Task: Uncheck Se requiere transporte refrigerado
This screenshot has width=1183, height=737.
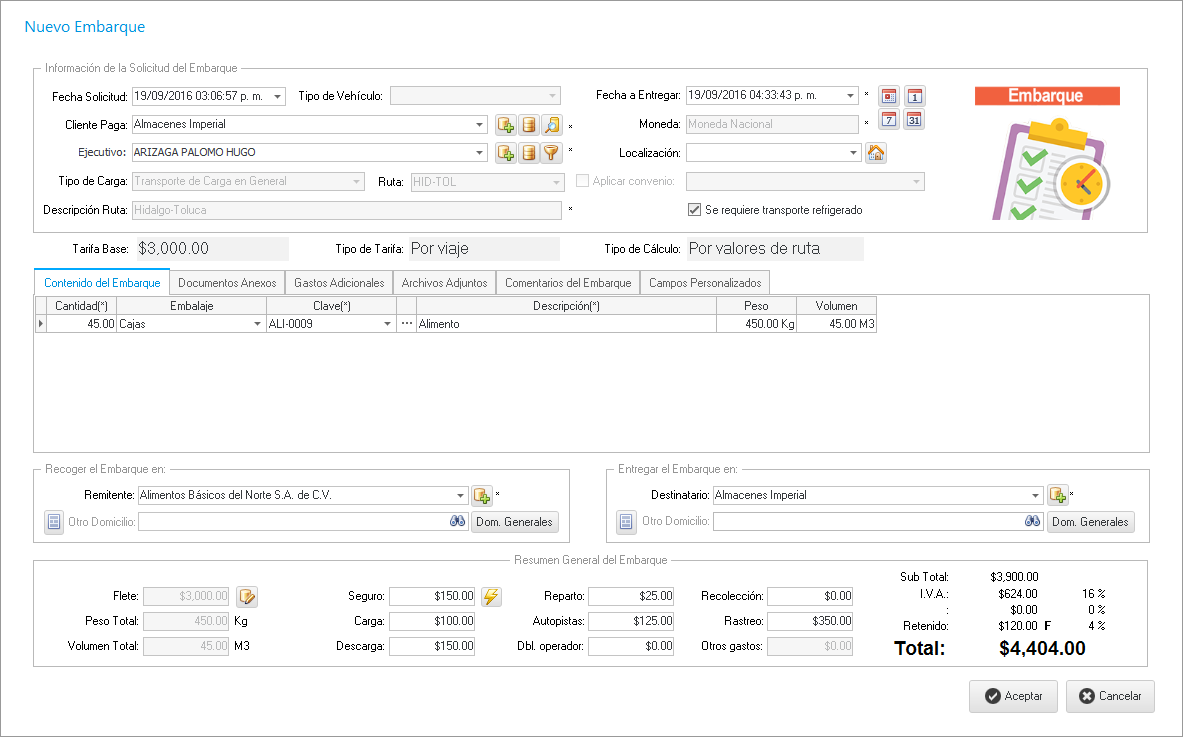Action: (x=694, y=210)
